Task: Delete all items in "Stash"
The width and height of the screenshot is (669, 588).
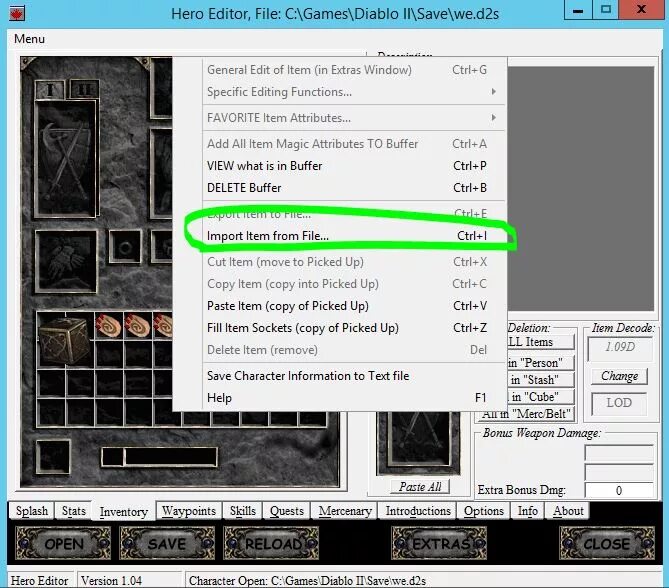Action: point(541,380)
